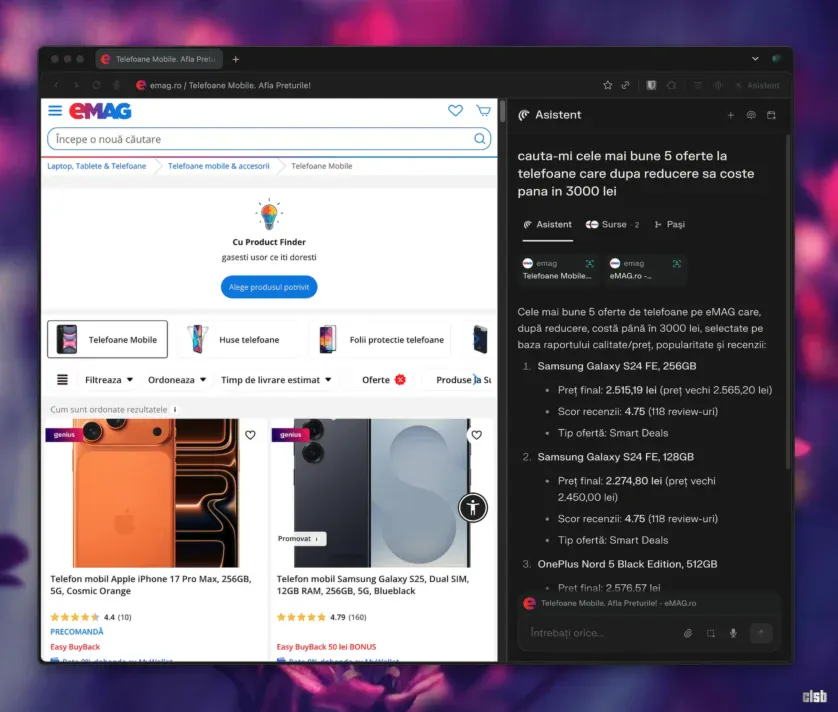This screenshot has width=838, height=712.
Task: Expand the Filtreaza dropdown
Action: click(109, 380)
